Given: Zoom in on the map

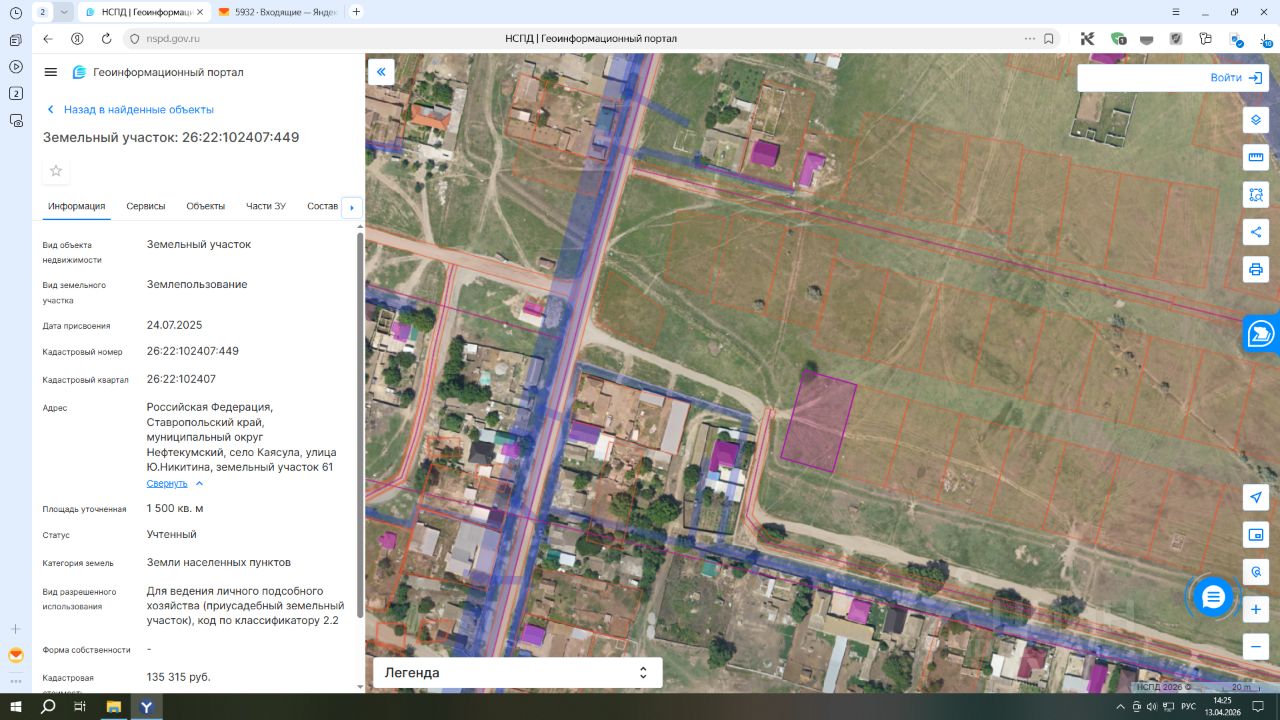Looking at the screenshot, I should [x=1256, y=609].
